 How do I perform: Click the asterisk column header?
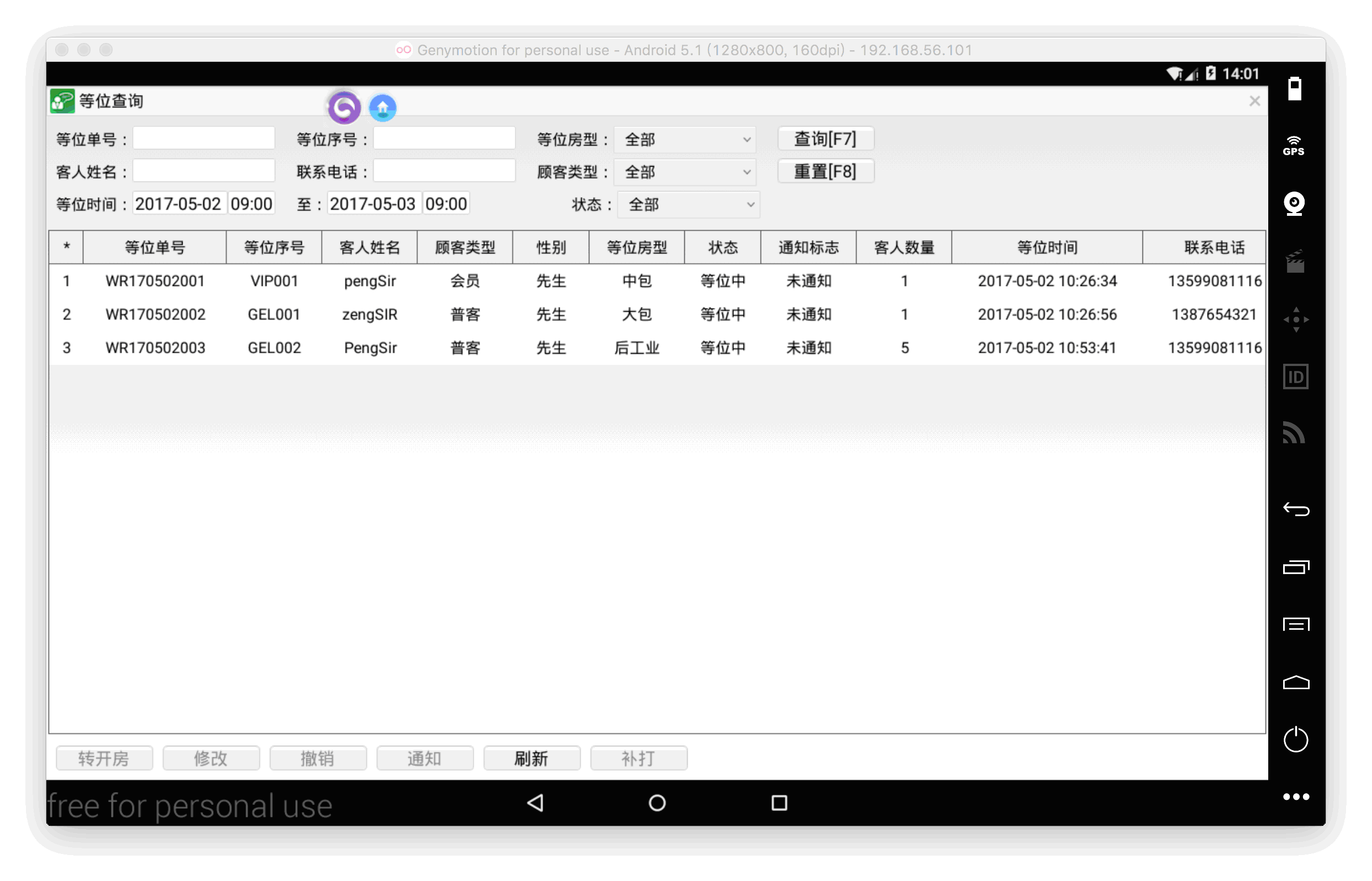tap(66, 248)
